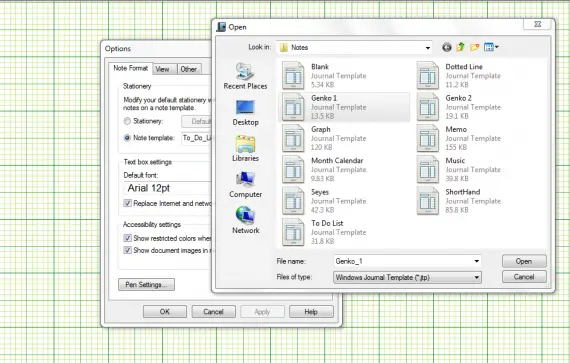Select the 'Genko 2' file name text
Image resolution: width=570 pixels, height=363 pixels.
point(458,98)
